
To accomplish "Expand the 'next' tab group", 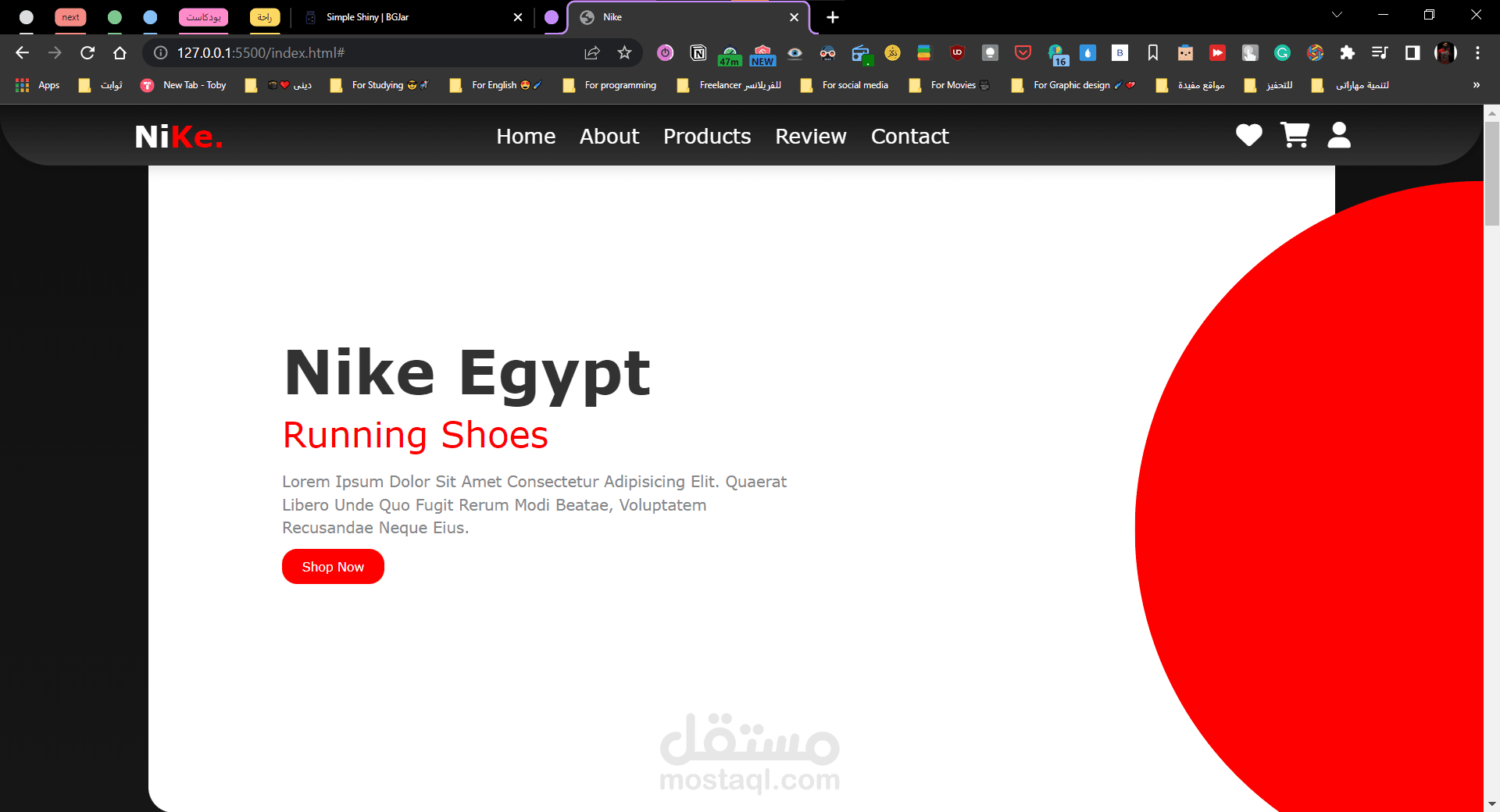I will (70, 17).
